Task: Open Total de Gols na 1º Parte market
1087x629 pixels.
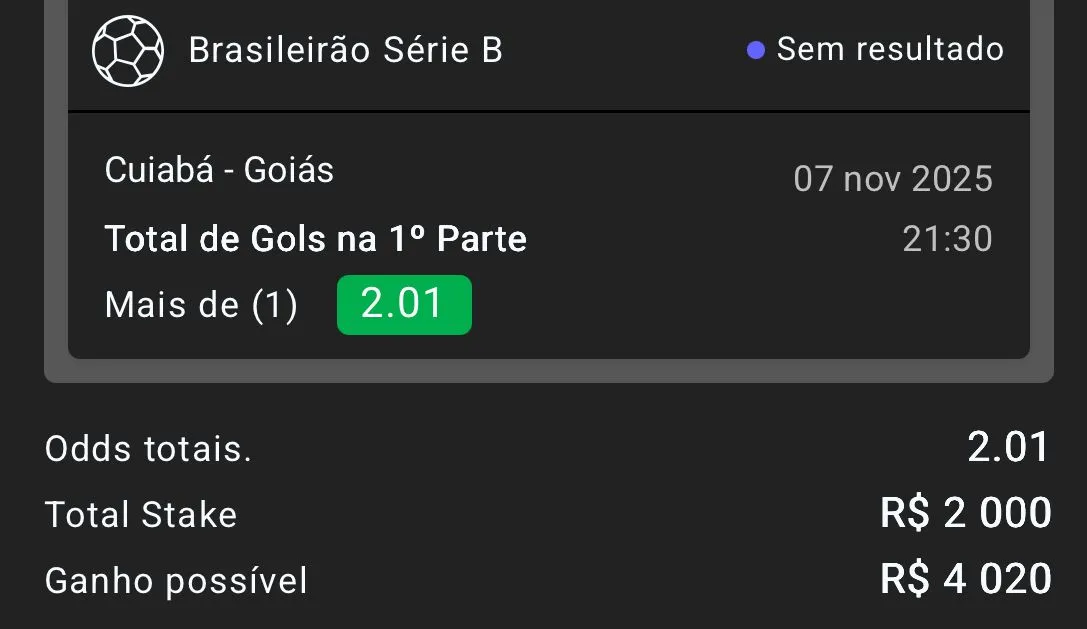Action: click(315, 239)
